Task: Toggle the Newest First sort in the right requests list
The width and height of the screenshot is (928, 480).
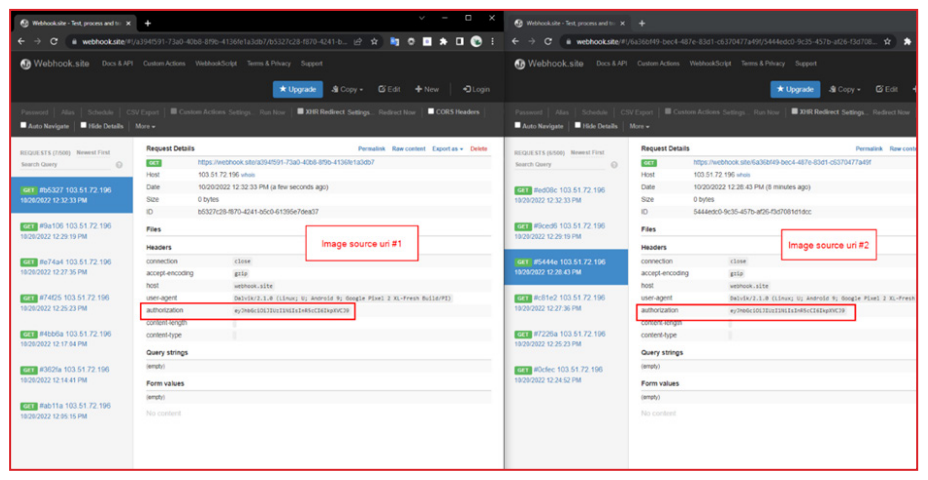Action: [587, 153]
